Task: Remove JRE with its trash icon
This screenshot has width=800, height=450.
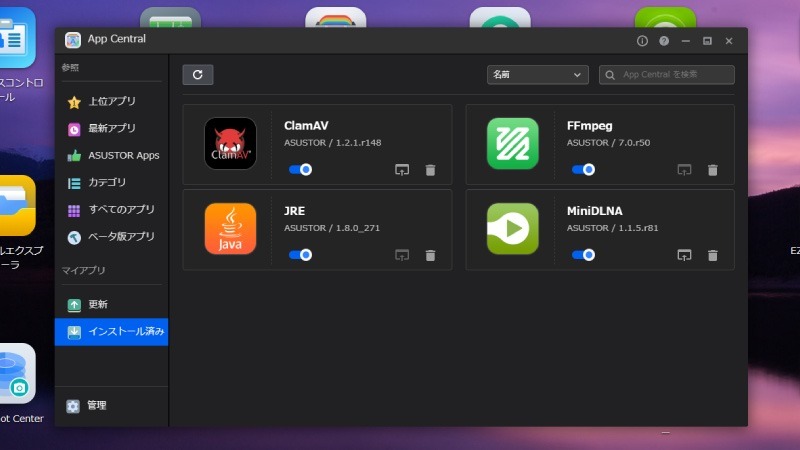Action: [430, 255]
